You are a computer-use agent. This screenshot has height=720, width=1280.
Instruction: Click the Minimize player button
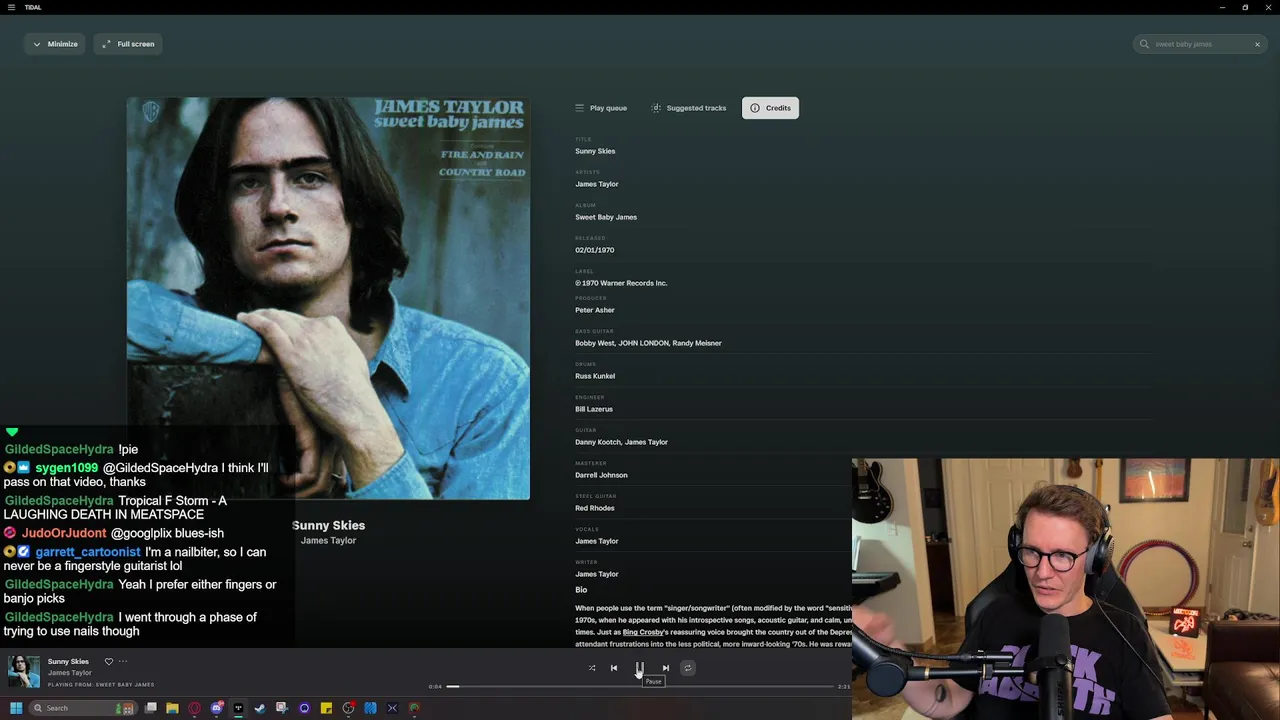click(55, 44)
